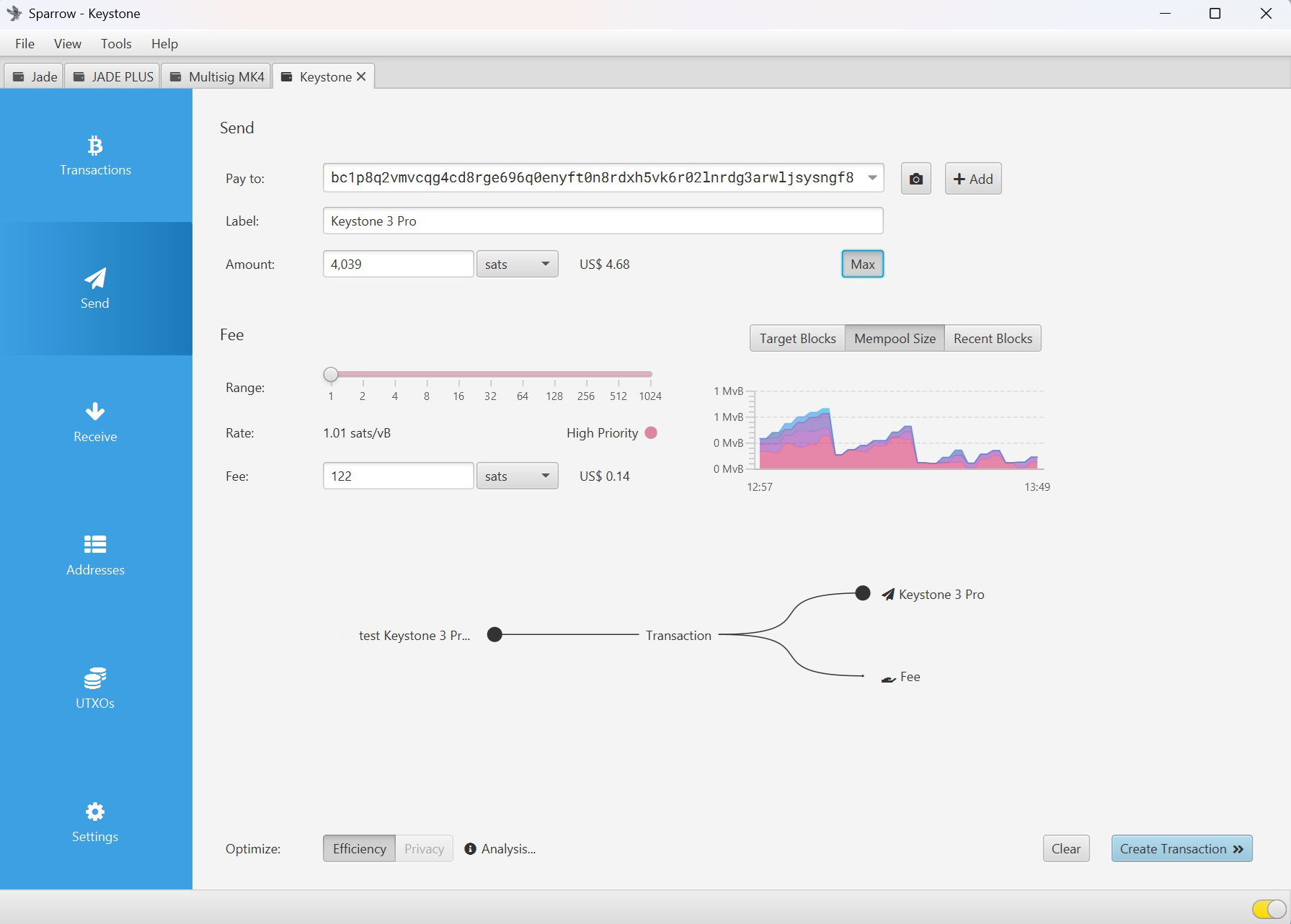Screen dimensions: 1291x924
Task: Toggle the server connection switch
Action: [x=1268, y=908]
